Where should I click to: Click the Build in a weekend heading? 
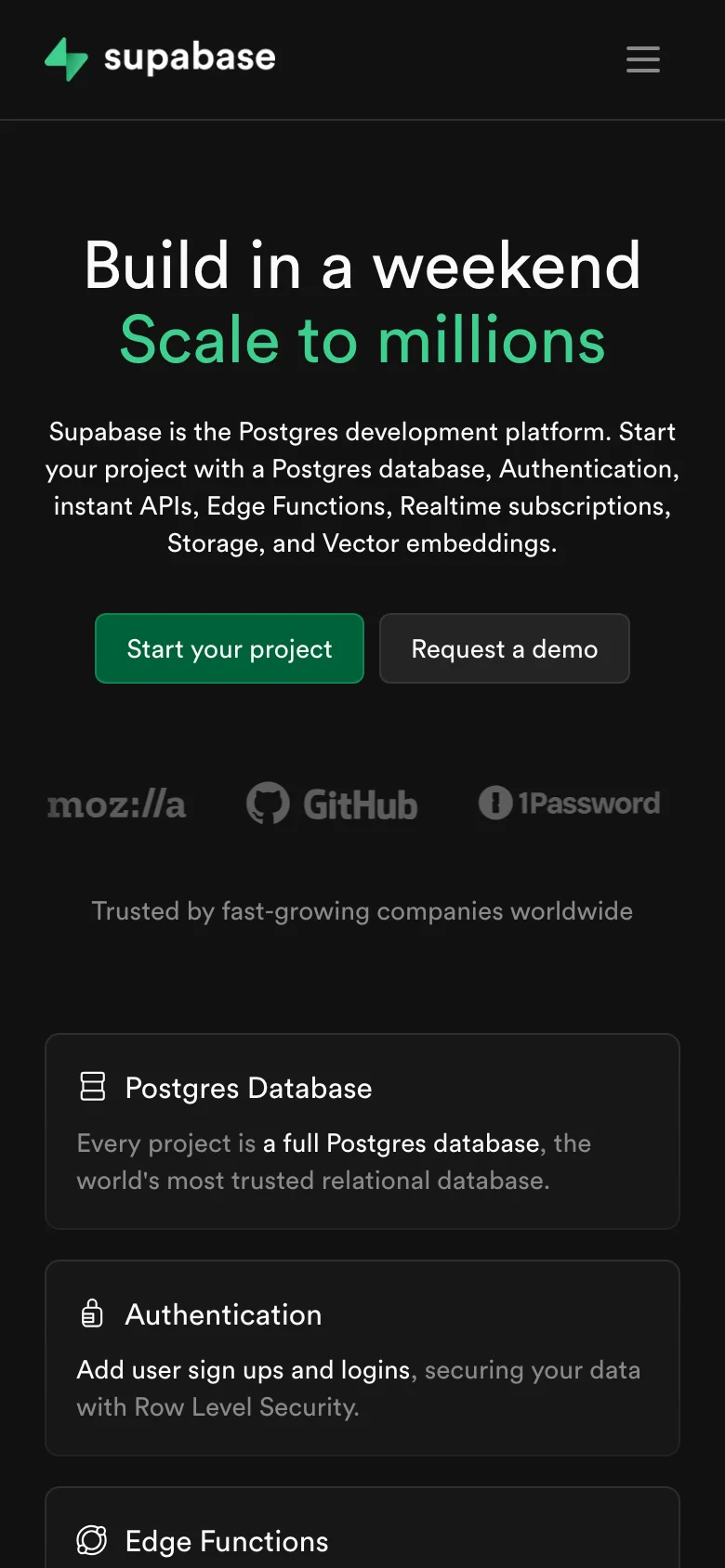(362, 266)
